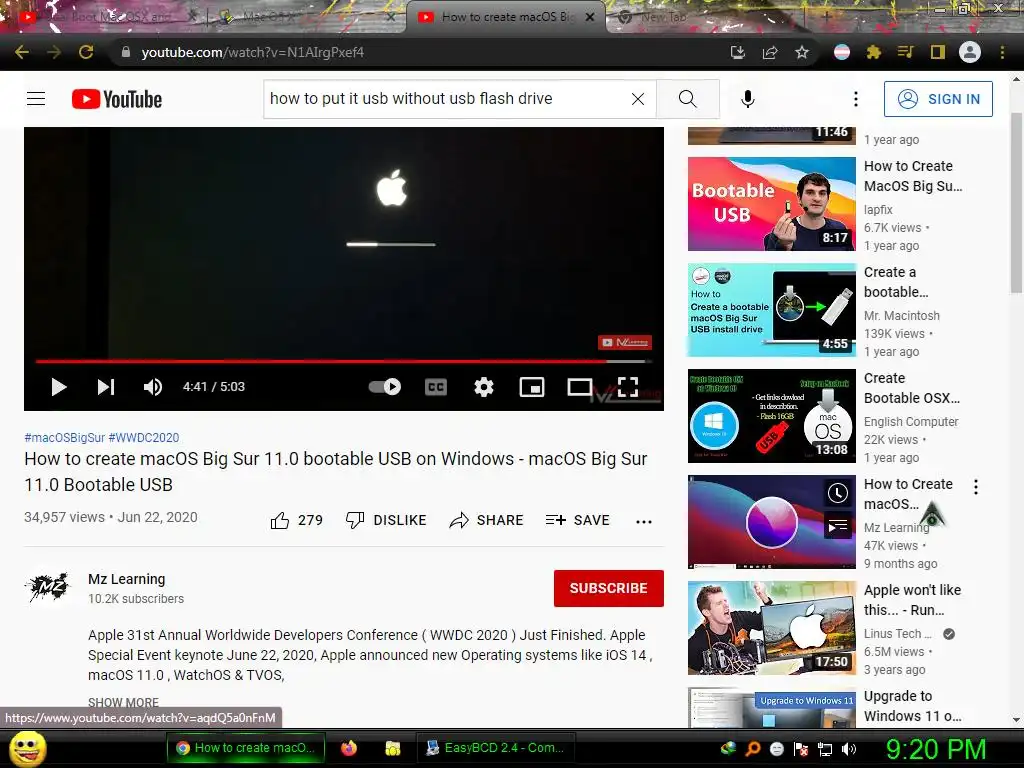The height and width of the screenshot is (768, 1024).
Task: Toggle the autoplay switch
Action: (x=385, y=387)
